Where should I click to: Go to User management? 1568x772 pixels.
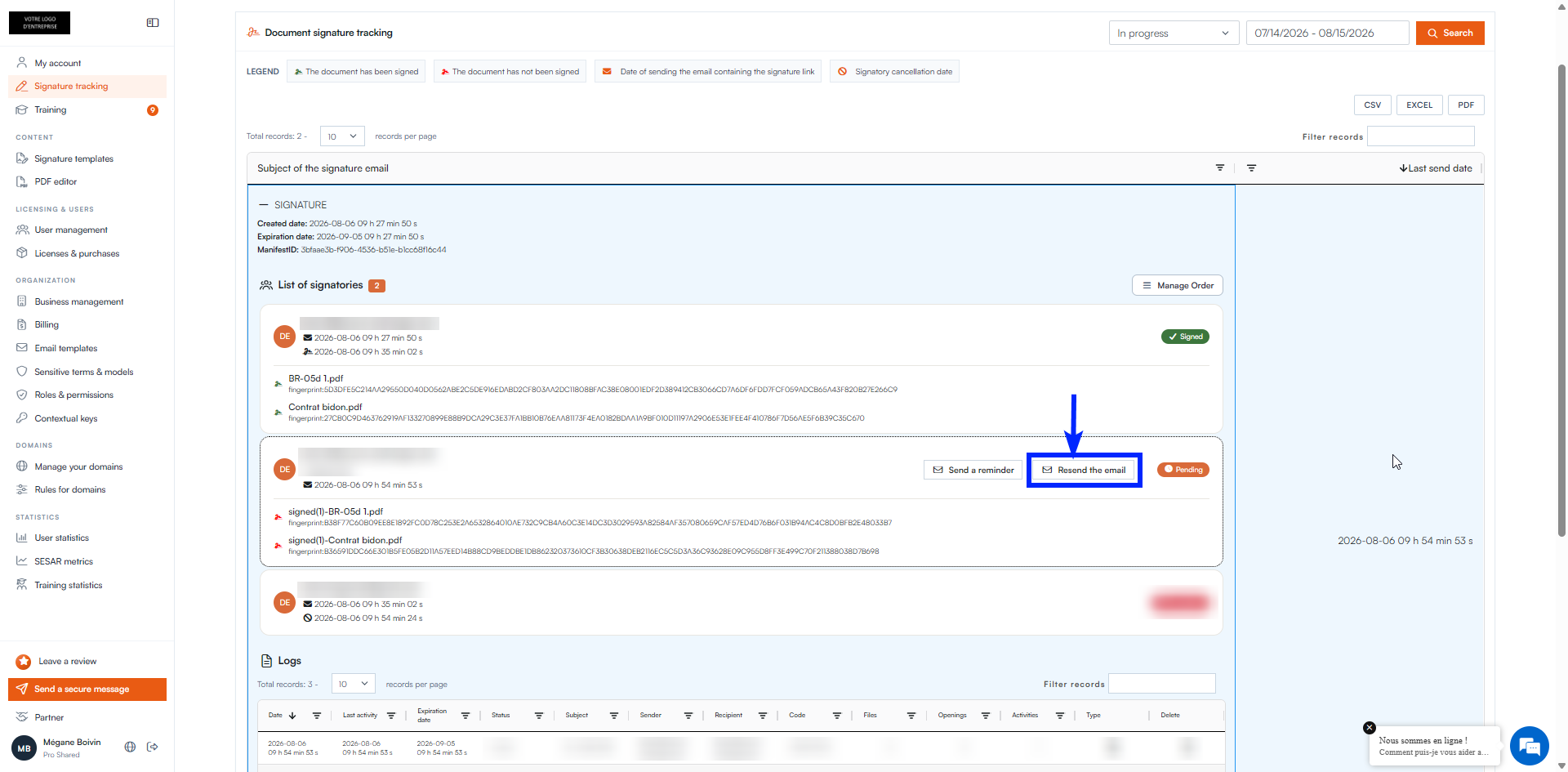[x=71, y=230]
